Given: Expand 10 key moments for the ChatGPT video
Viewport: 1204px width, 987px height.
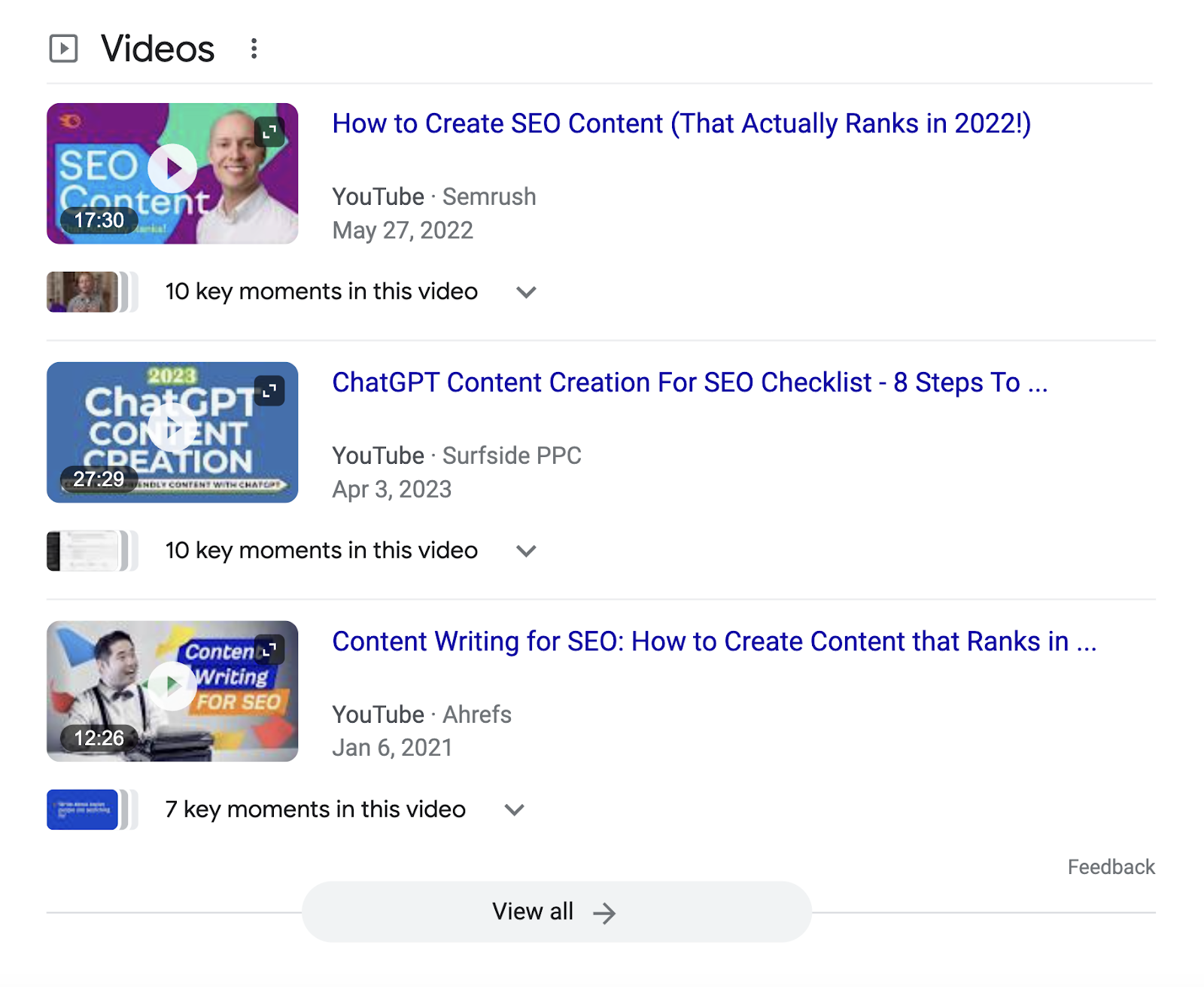Looking at the screenshot, I should (527, 550).
